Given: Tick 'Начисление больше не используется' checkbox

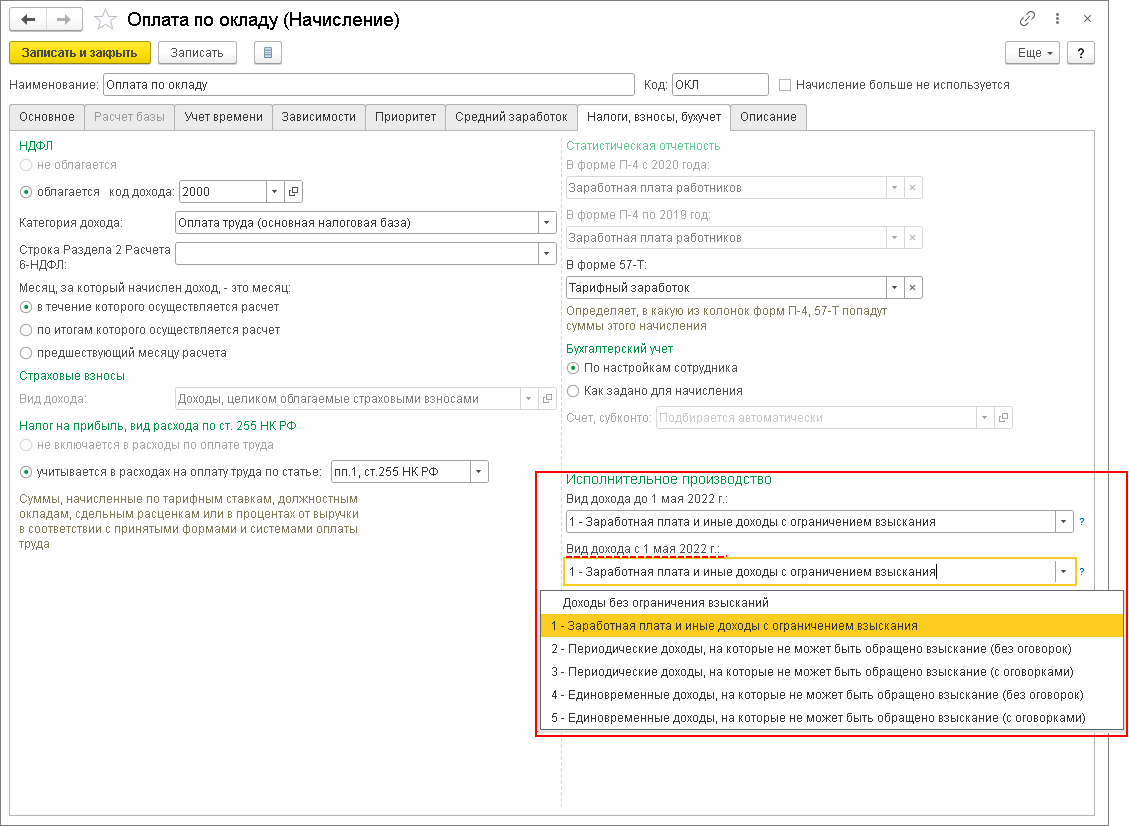Looking at the screenshot, I should pos(785,85).
